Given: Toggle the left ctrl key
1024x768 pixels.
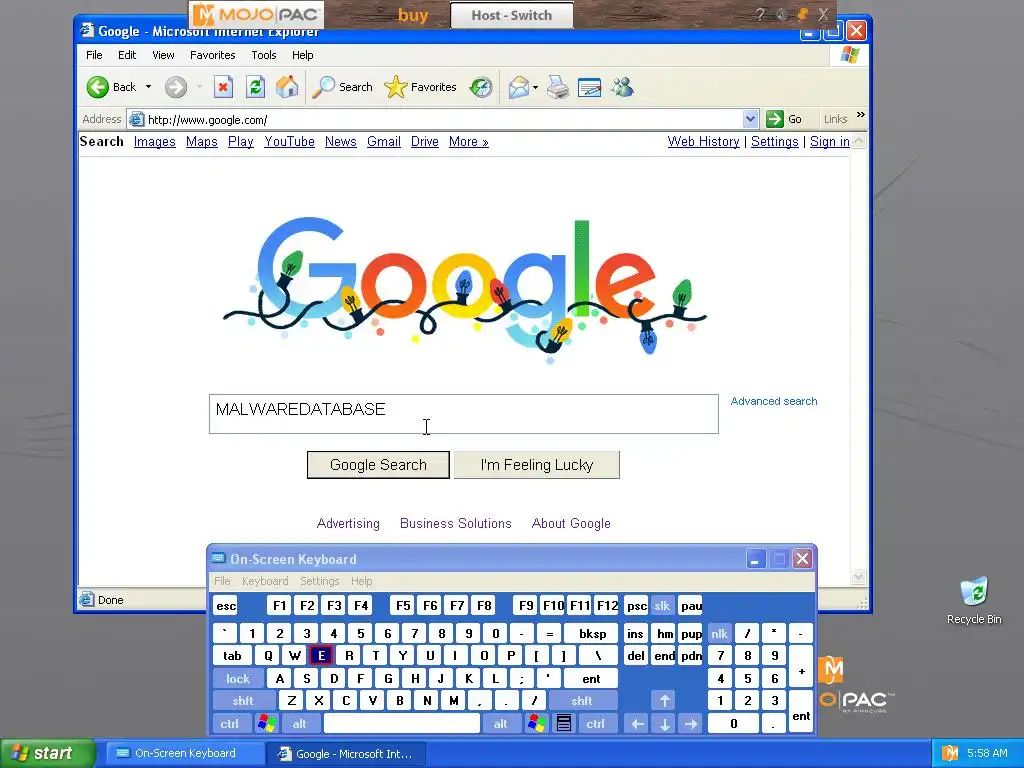Looking at the screenshot, I should [x=229, y=724].
